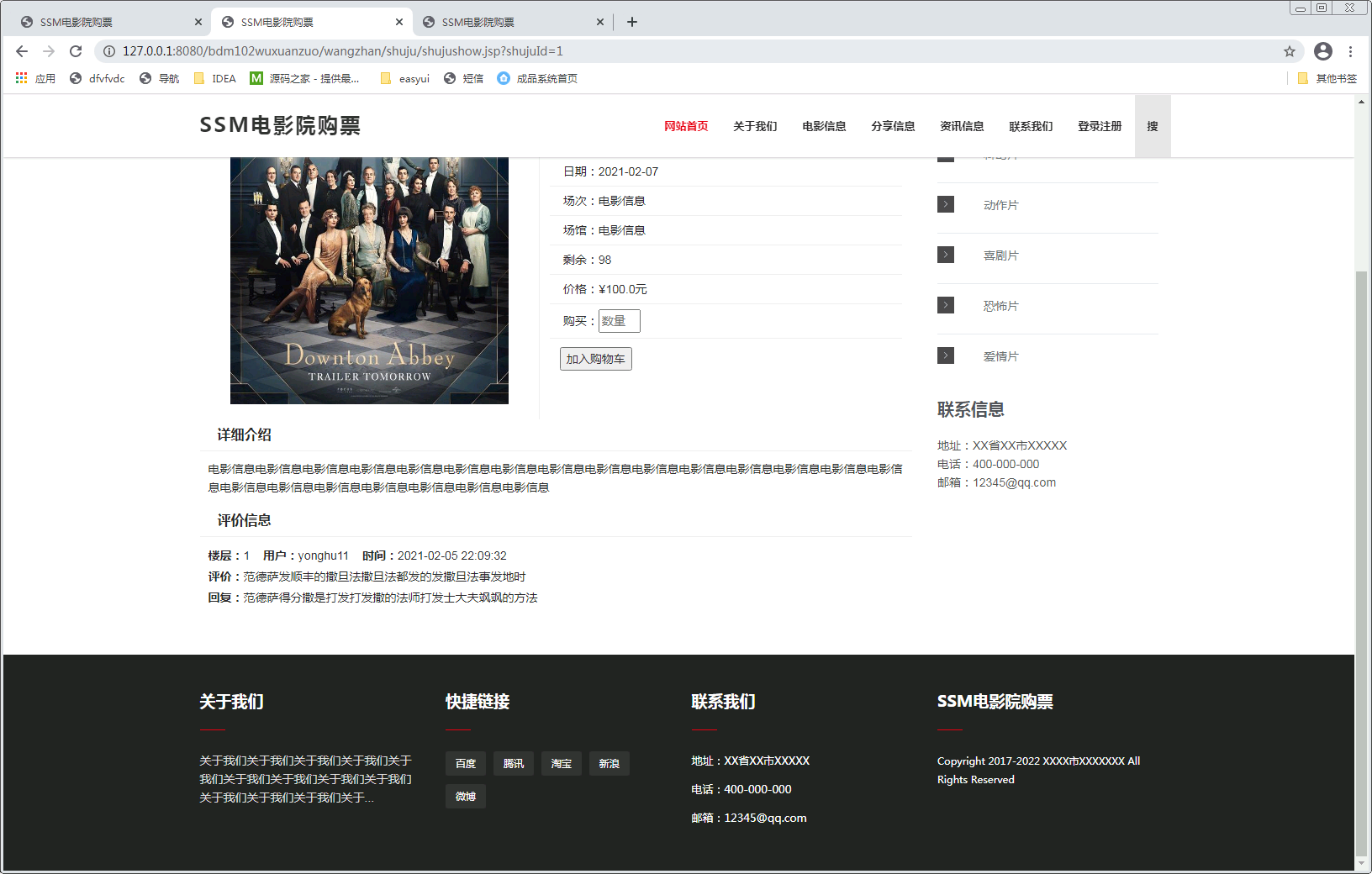Click the 新浪 quick link
This screenshot has height=874, width=1372.
pos(609,764)
